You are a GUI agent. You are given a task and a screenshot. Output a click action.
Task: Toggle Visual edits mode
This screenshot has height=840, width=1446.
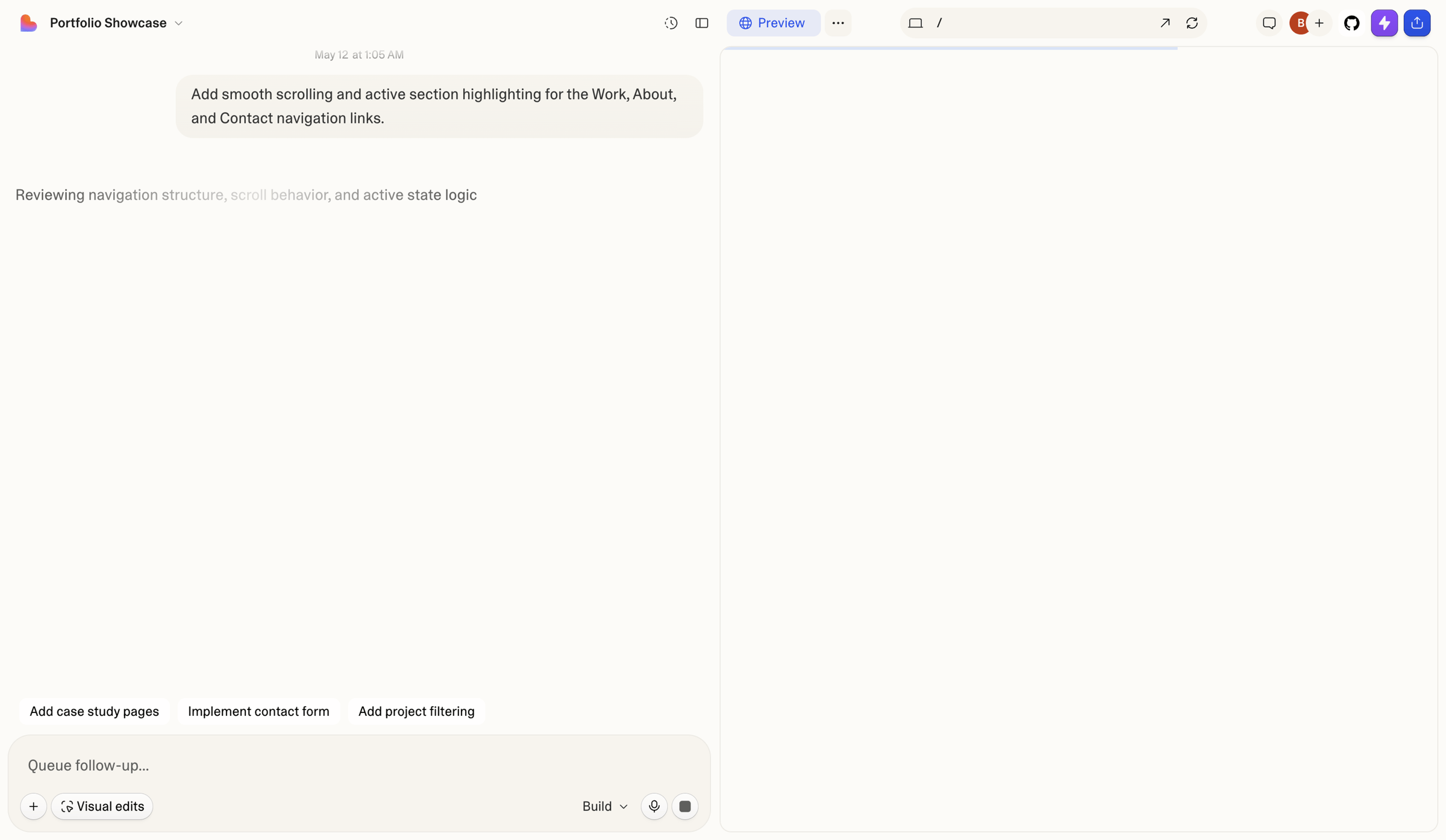tap(102, 806)
